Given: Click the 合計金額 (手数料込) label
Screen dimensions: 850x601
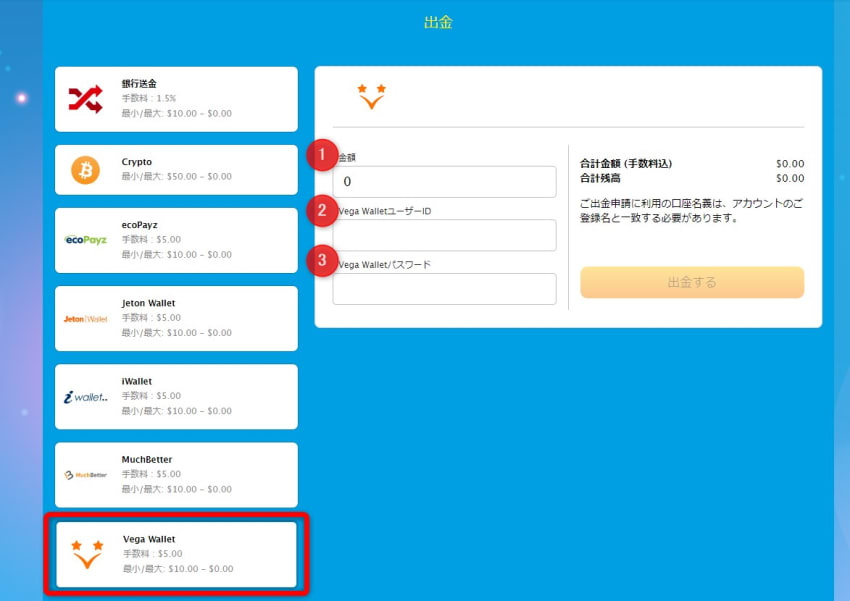Looking at the screenshot, I should 626,164.
